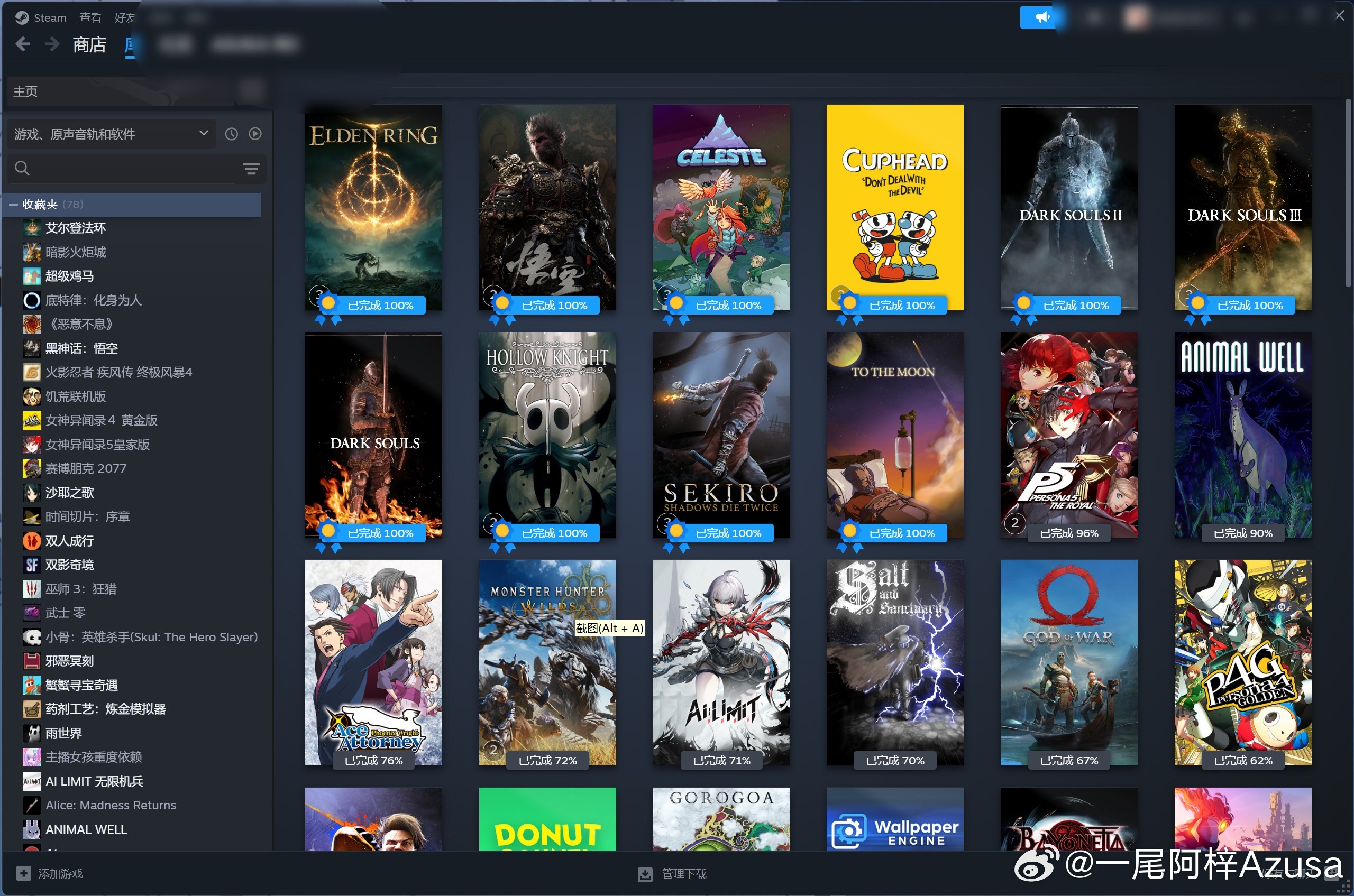Open the Sekiro Shadows Die Twice cover

coord(721,436)
